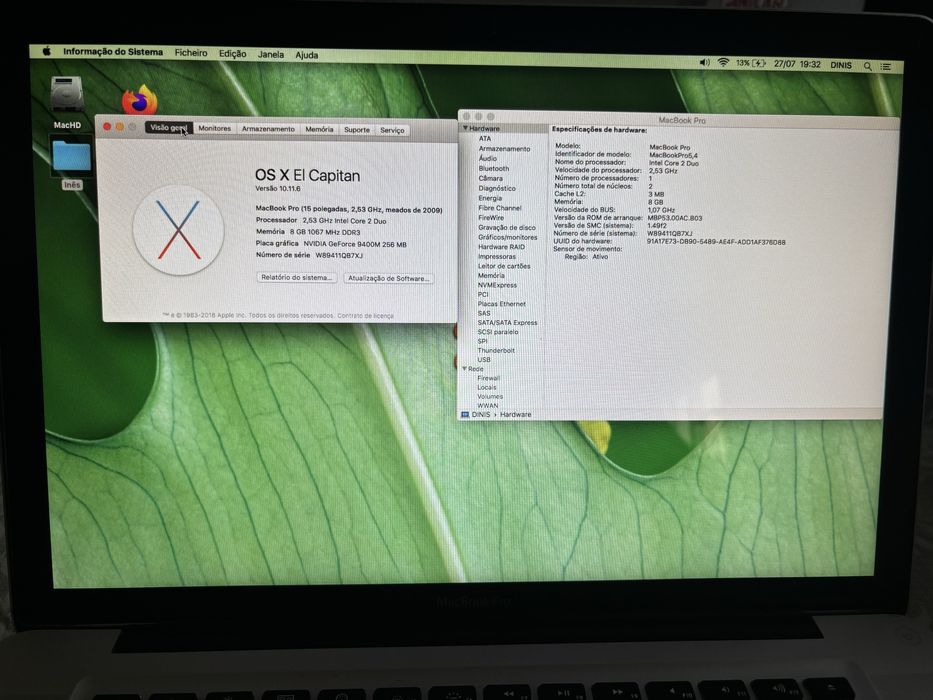The image size is (933, 700).
Task: Select Leitor de cartões in the sidebar
Action: click(x=503, y=266)
